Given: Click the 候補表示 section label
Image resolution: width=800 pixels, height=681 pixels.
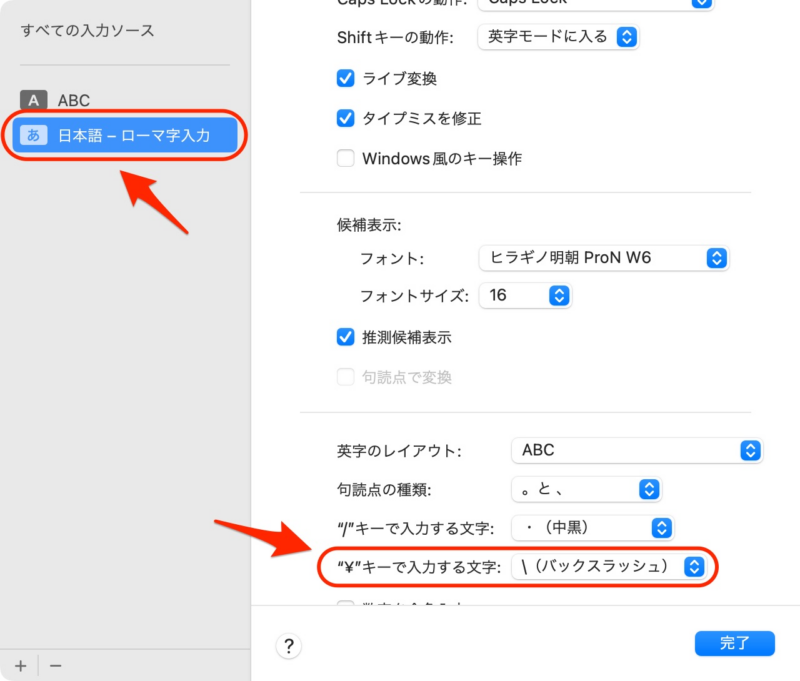Looking at the screenshot, I should (369, 225).
